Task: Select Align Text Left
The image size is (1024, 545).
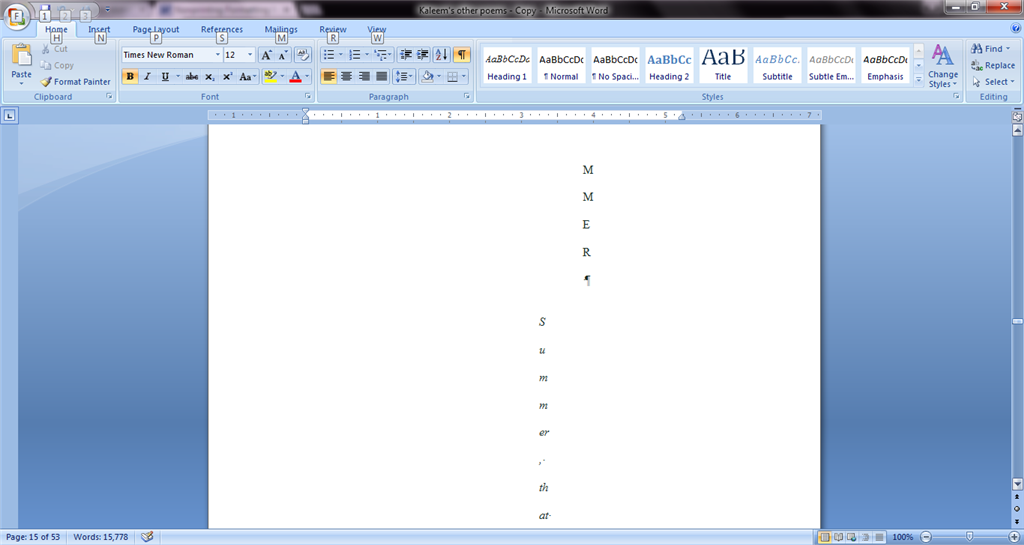Action: 329,76
